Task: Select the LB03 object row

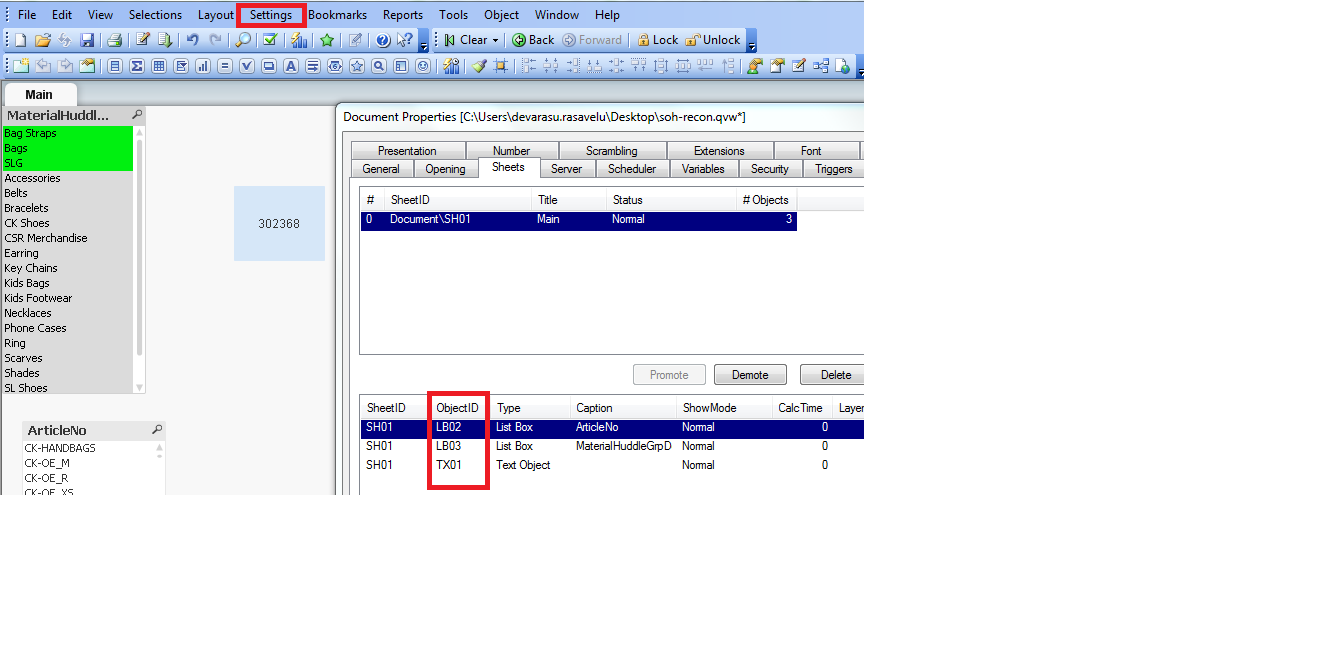Action: [x=612, y=446]
